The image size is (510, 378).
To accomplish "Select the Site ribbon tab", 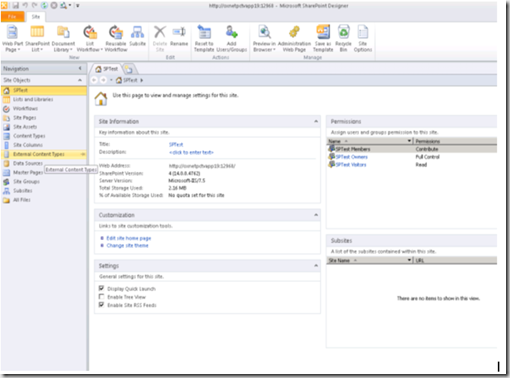I will point(36,16).
